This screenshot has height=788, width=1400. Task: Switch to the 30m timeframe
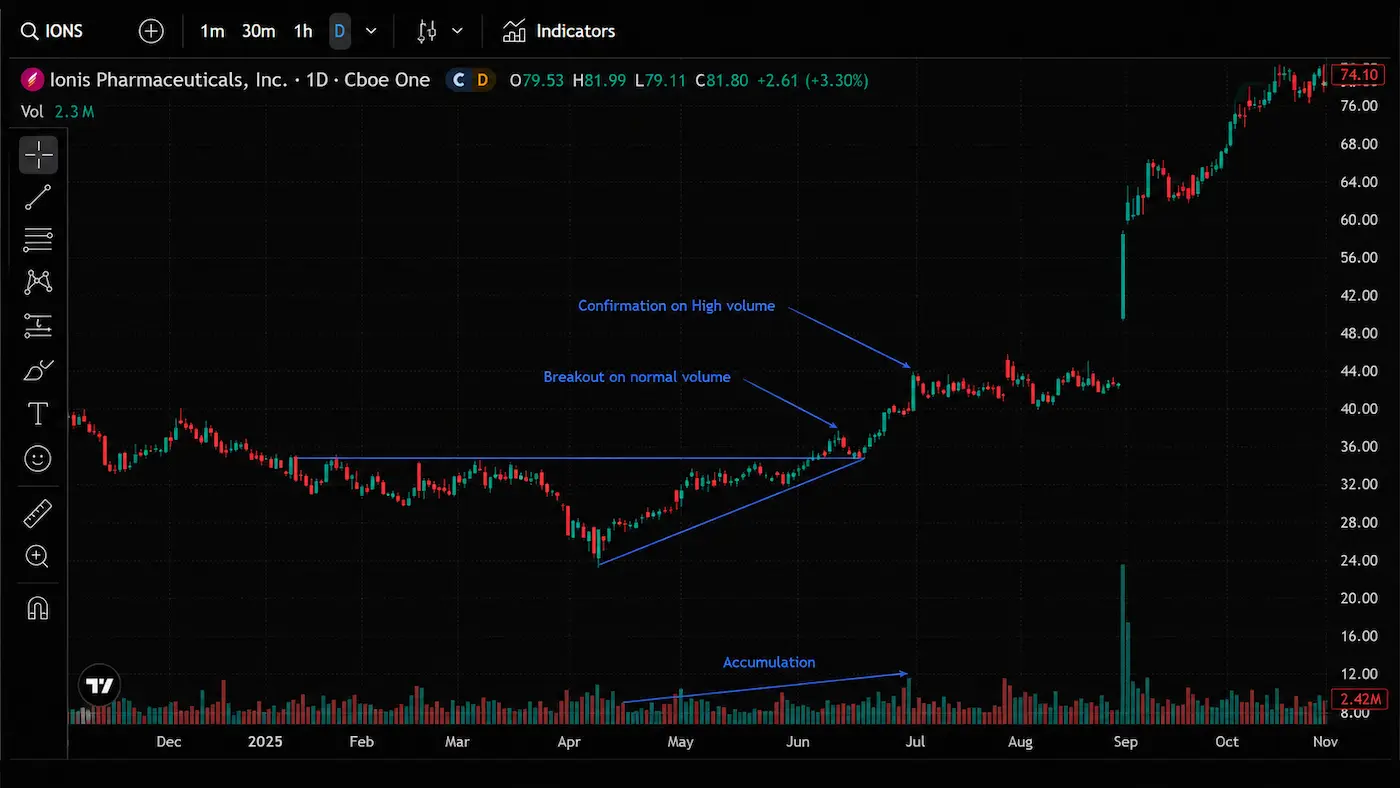pyautogui.click(x=258, y=31)
